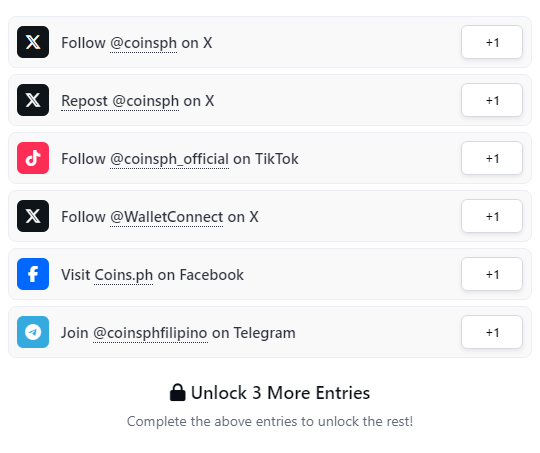Open the Repost @coinsph link
Viewport: 540px width, 453px height.
pos(120,101)
